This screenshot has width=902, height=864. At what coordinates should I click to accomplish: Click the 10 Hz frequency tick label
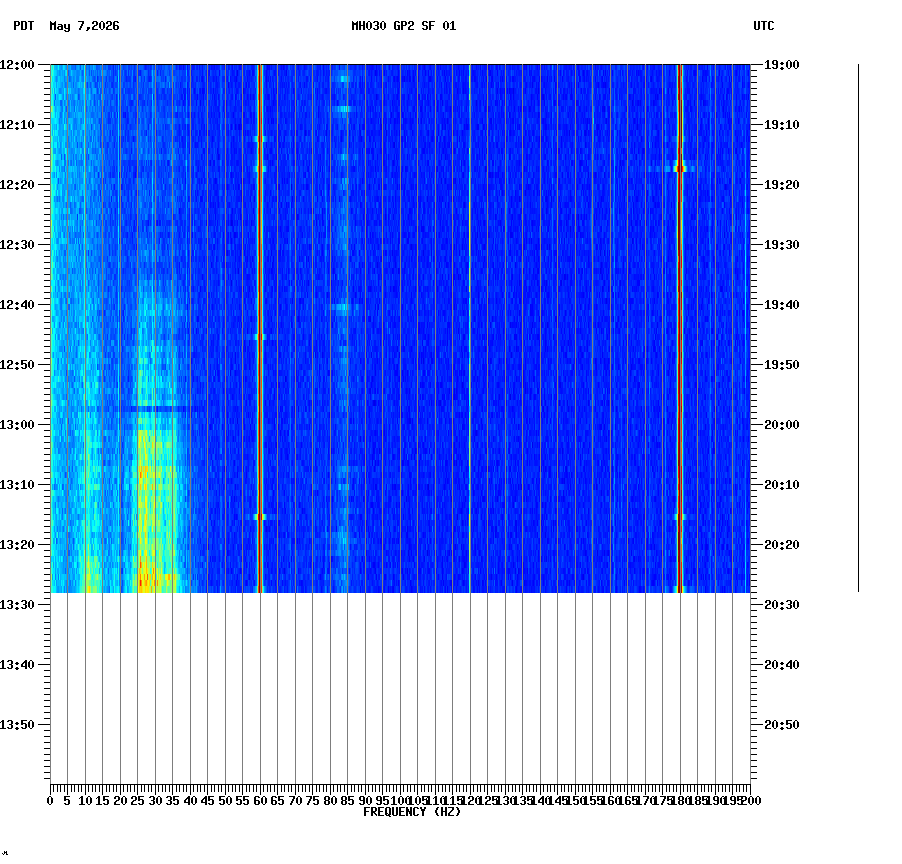coord(85,801)
